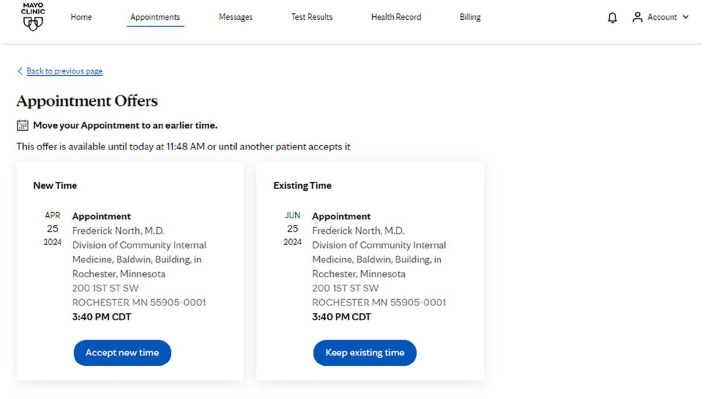Open the Health Record tab
The image size is (704, 399).
[x=396, y=17]
